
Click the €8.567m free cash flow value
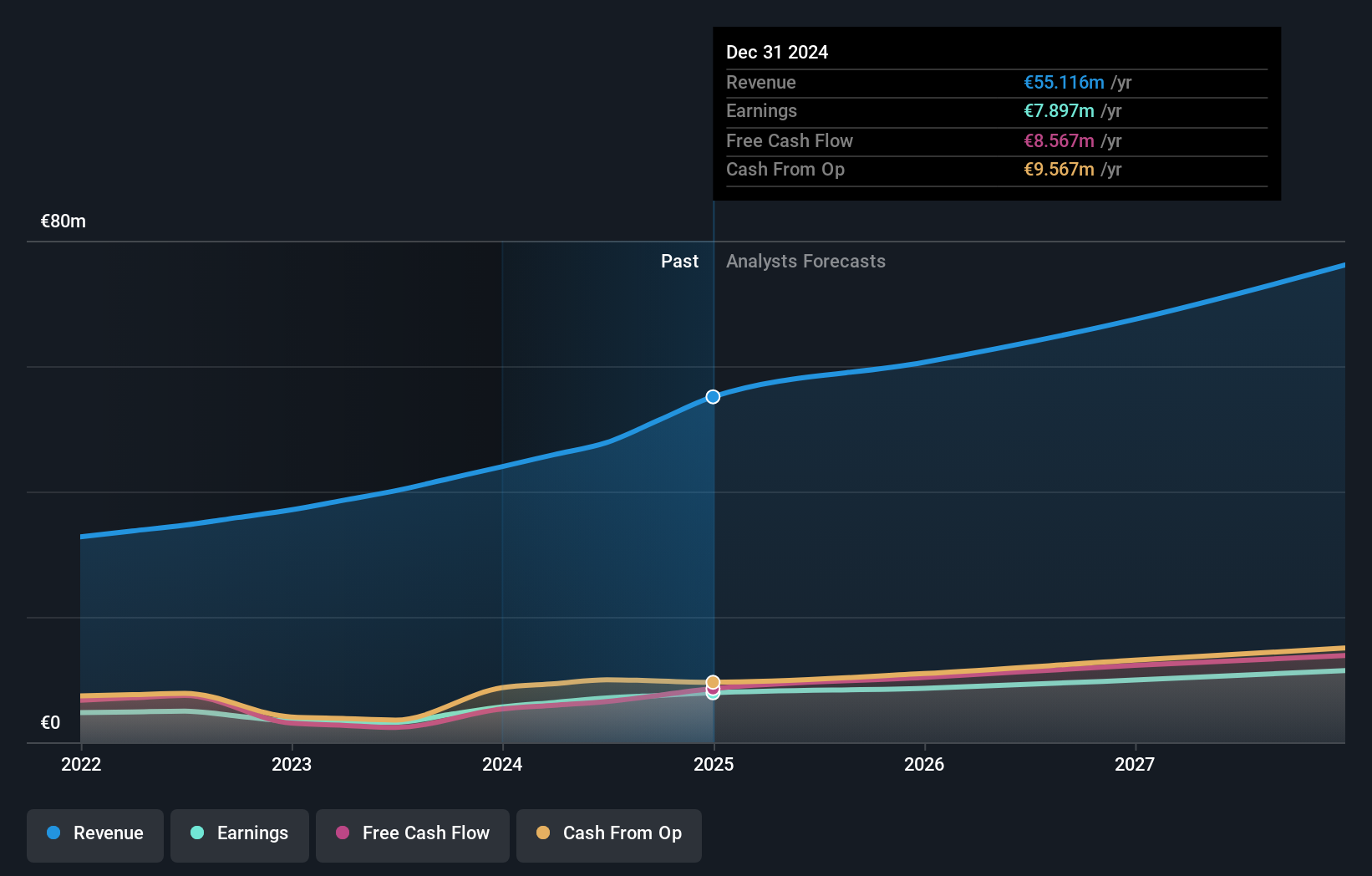tap(1059, 141)
